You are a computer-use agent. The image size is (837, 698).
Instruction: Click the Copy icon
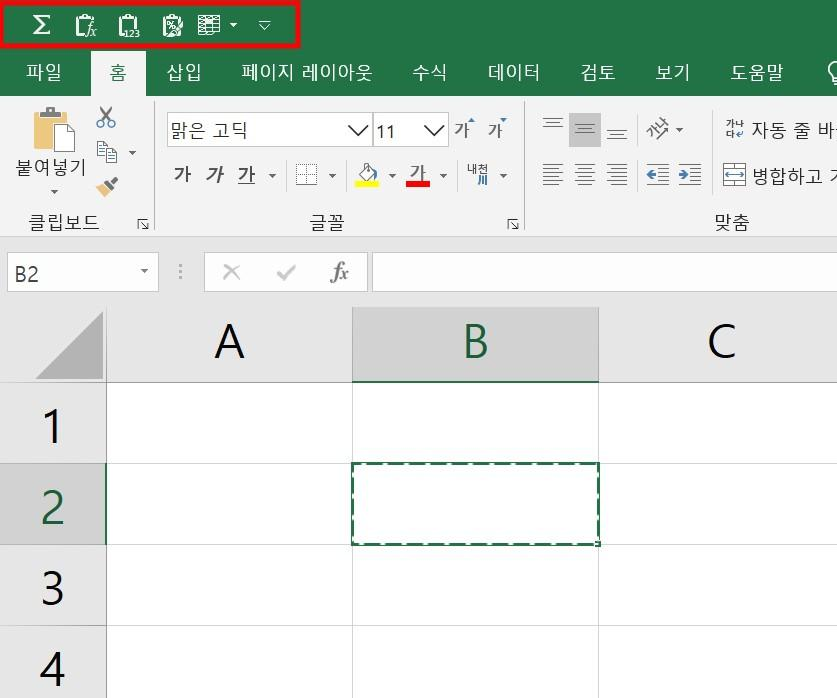click(x=107, y=152)
